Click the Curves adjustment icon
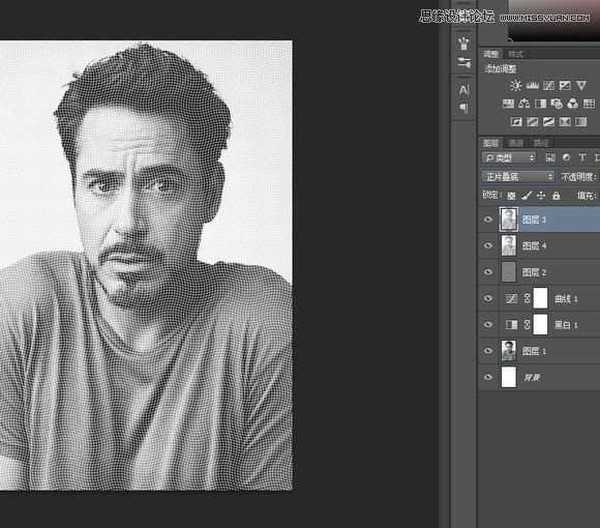The width and height of the screenshot is (600, 528). [548, 86]
